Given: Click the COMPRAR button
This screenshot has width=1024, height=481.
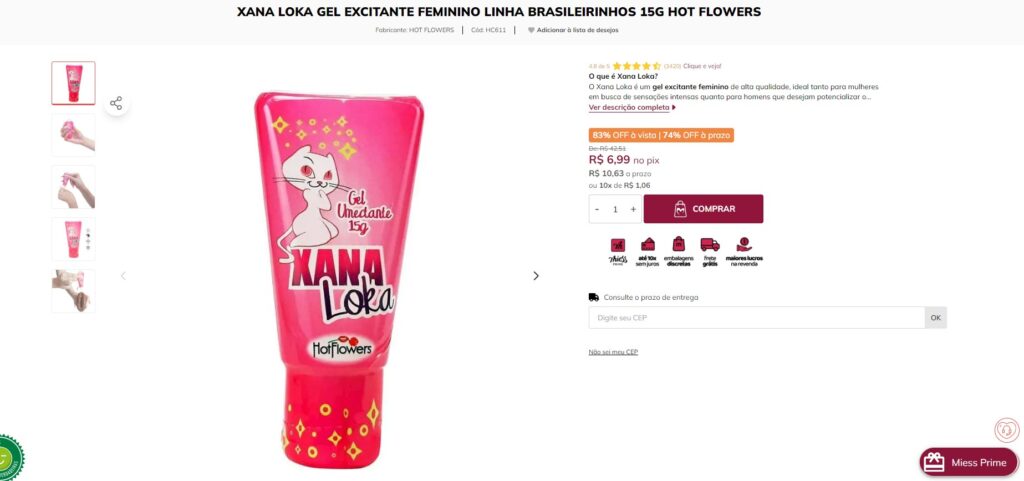Looking at the screenshot, I should point(703,209).
